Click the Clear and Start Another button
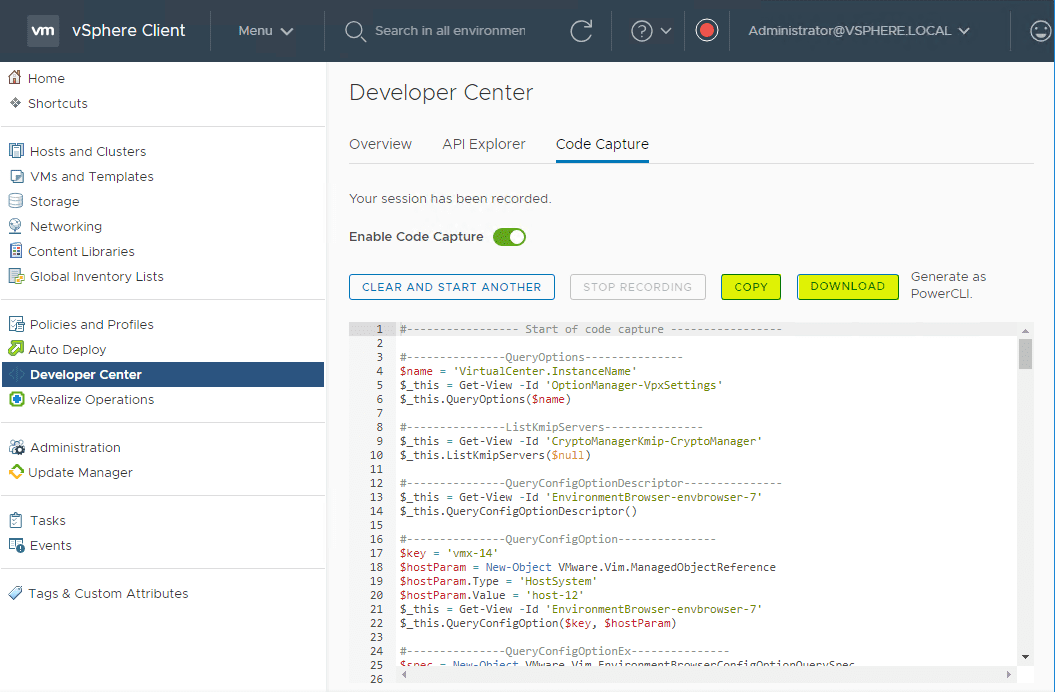Image resolution: width=1055 pixels, height=692 pixels. tap(451, 287)
